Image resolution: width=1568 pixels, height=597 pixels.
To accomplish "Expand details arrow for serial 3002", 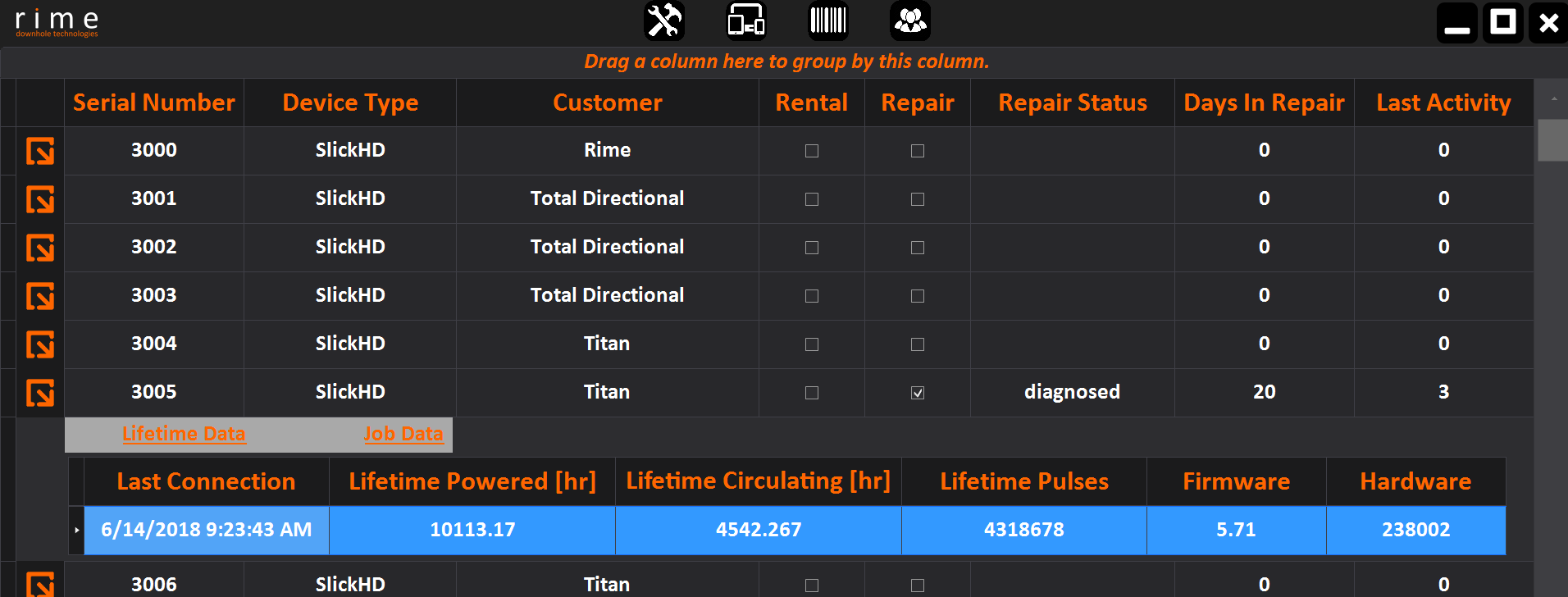I will [40, 248].
